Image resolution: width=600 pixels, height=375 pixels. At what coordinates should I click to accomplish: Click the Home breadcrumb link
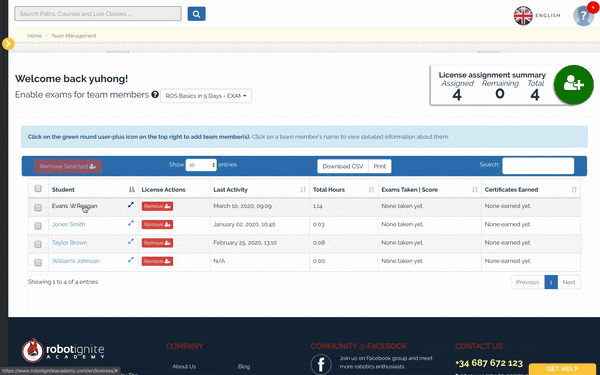click(x=34, y=36)
